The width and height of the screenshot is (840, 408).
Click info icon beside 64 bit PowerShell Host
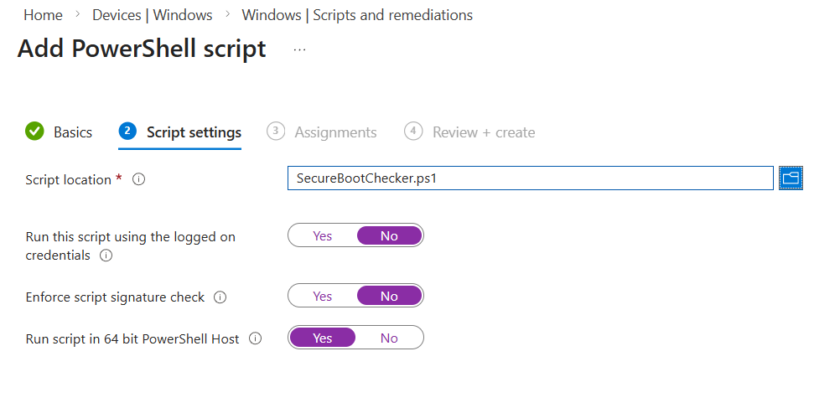[255, 339]
